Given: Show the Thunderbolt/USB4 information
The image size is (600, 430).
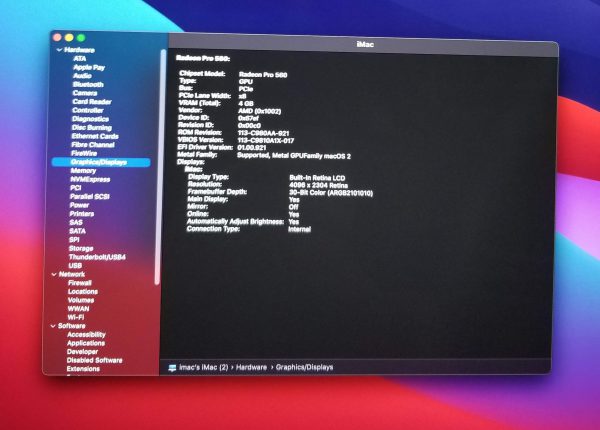Looking at the screenshot, I should [x=96, y=256].
